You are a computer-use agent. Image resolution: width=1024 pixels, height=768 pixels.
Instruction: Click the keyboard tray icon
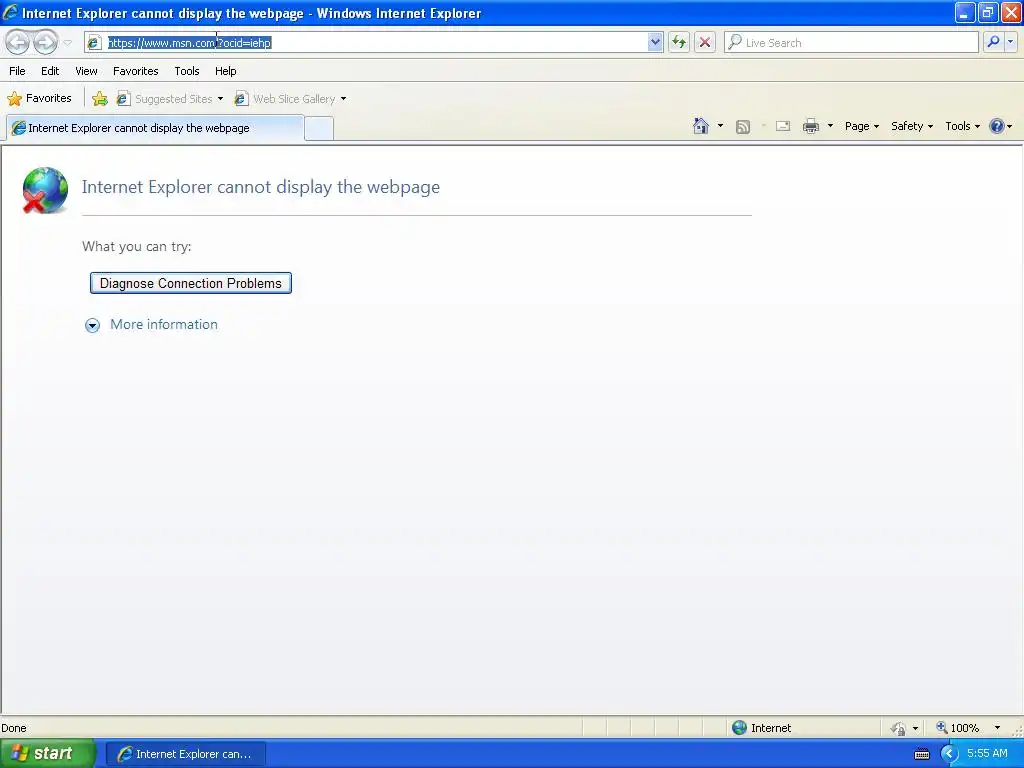tap(921, 754)
